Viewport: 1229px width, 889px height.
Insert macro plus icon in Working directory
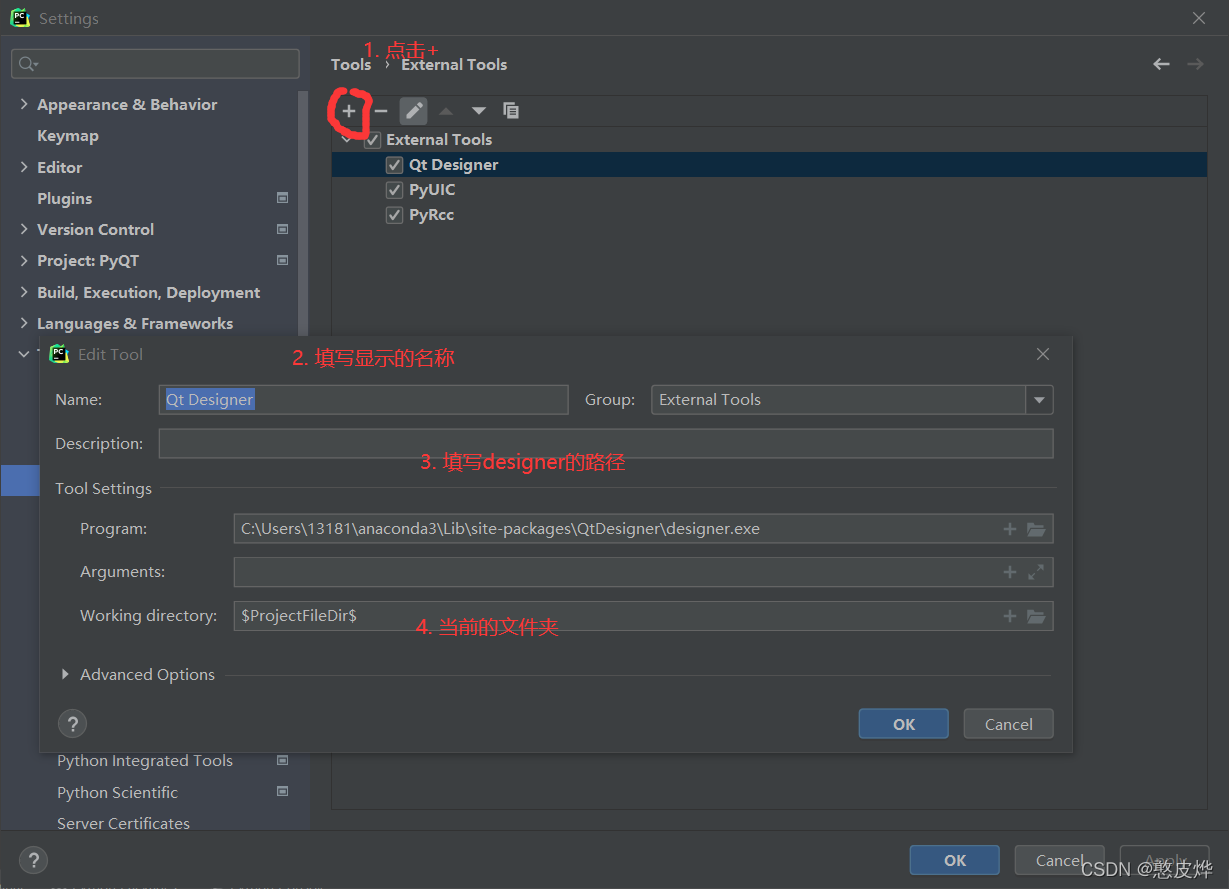[1010, 616]
